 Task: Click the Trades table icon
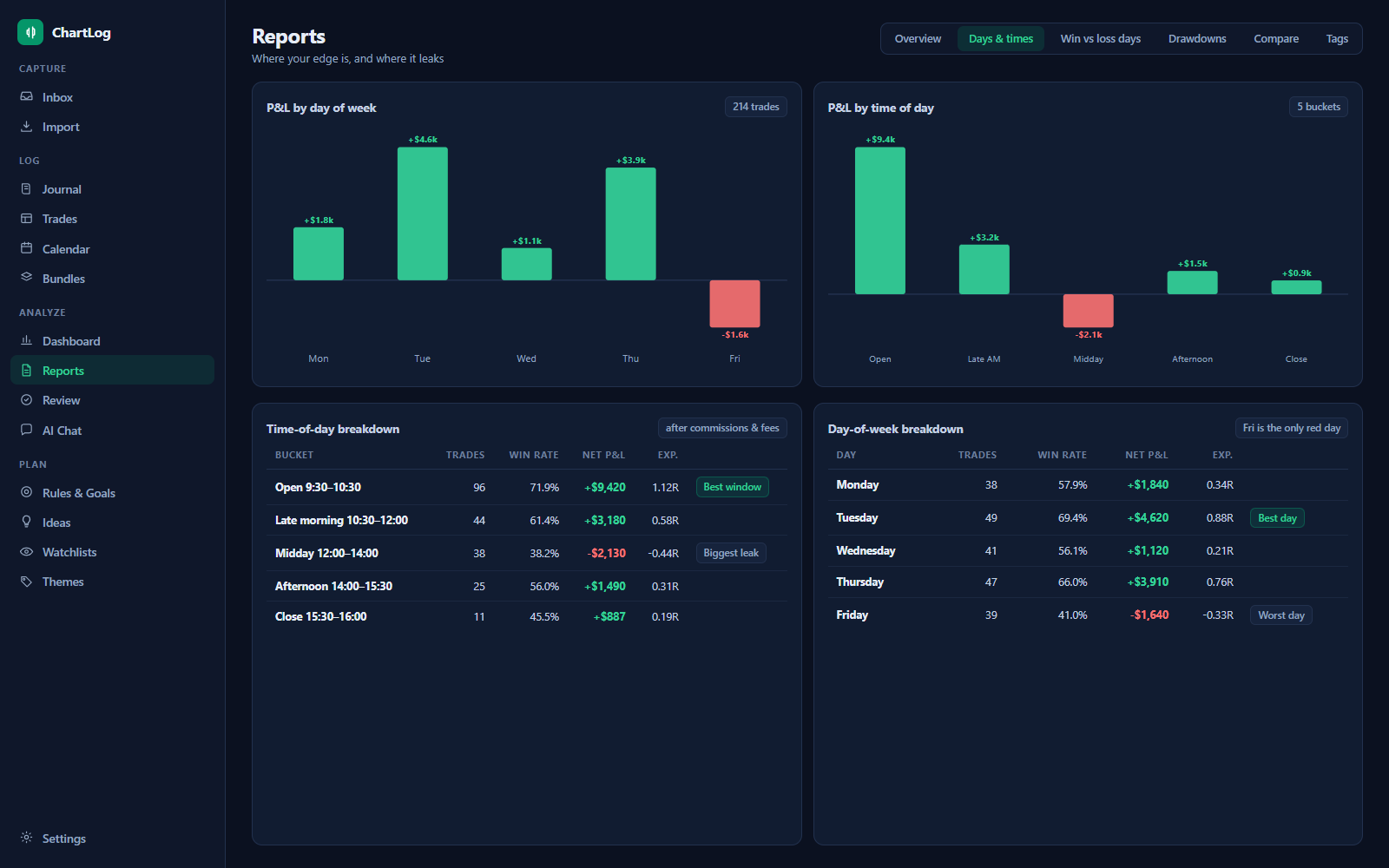(x=27, y=218)
